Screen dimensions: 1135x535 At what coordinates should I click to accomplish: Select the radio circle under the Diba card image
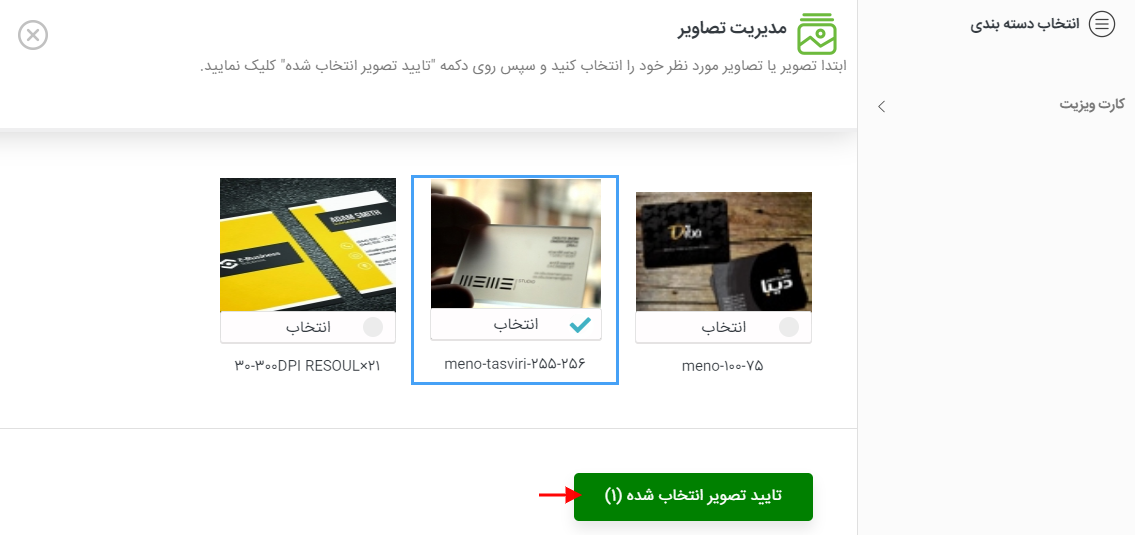[788, 328]
